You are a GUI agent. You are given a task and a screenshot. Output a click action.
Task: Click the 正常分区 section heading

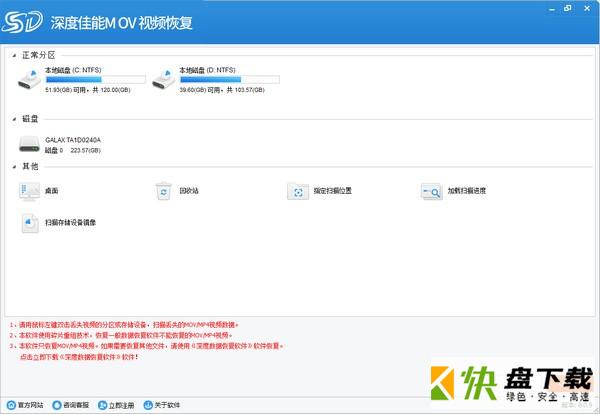click(x=39, y=55)
